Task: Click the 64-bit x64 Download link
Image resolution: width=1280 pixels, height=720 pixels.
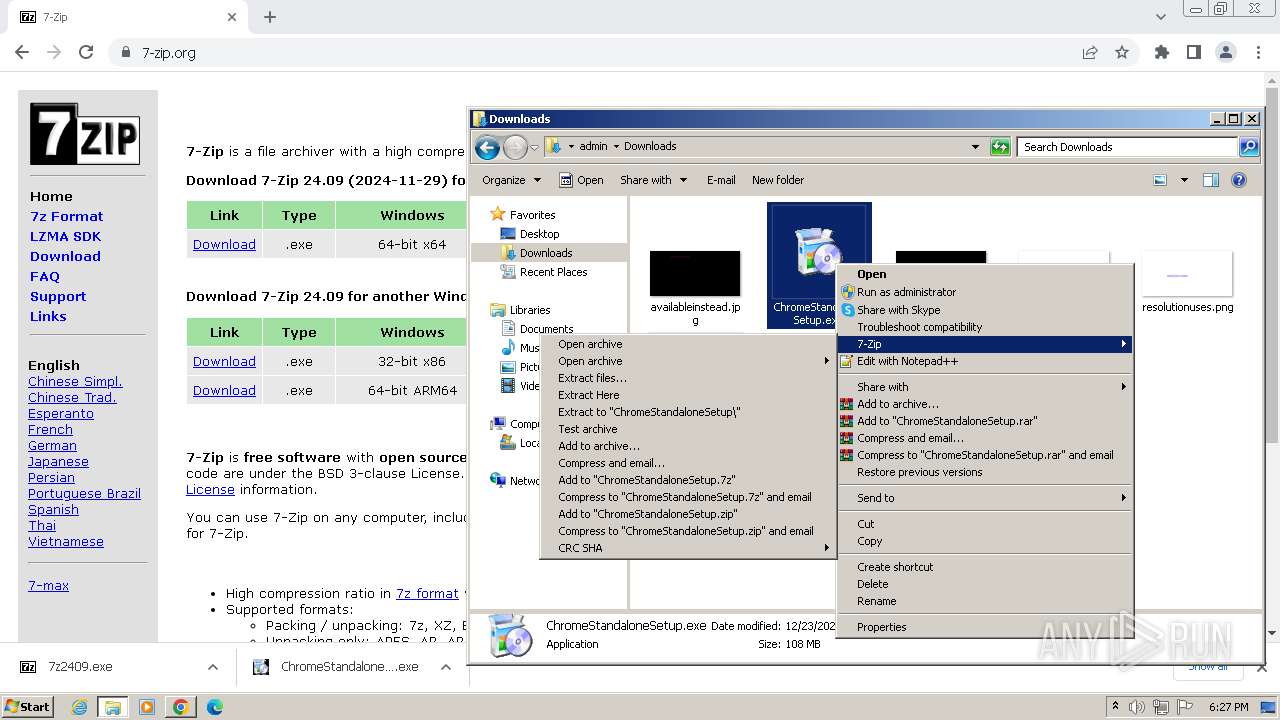Action: point(224,244)
